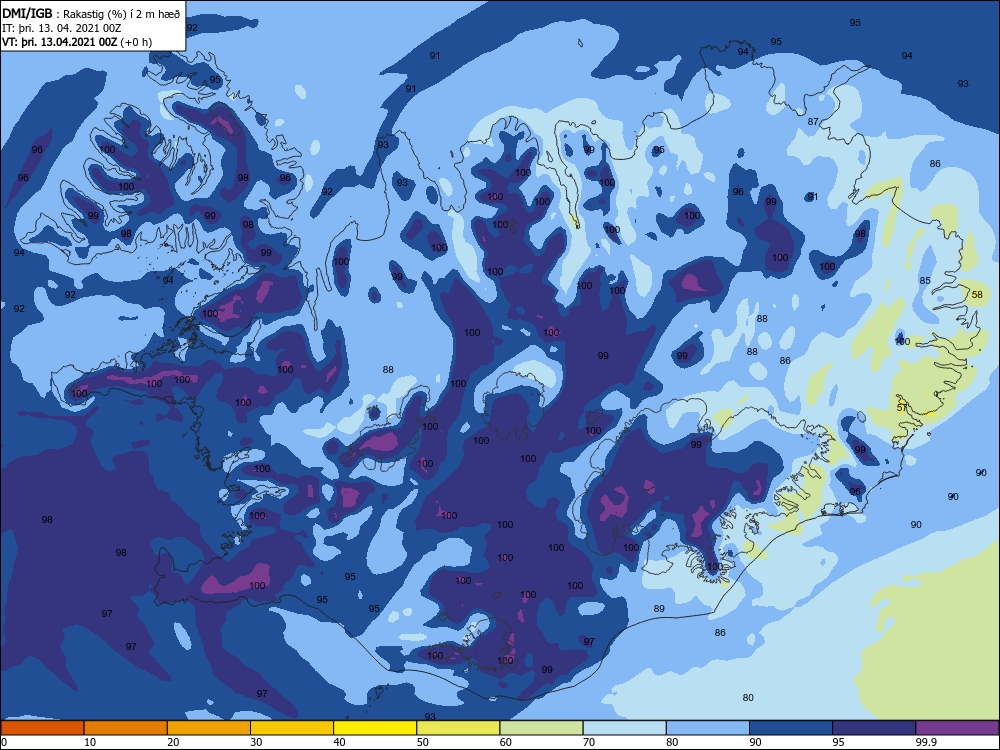Click the purple above-99.9 legend swatch

tap(957, 728)
